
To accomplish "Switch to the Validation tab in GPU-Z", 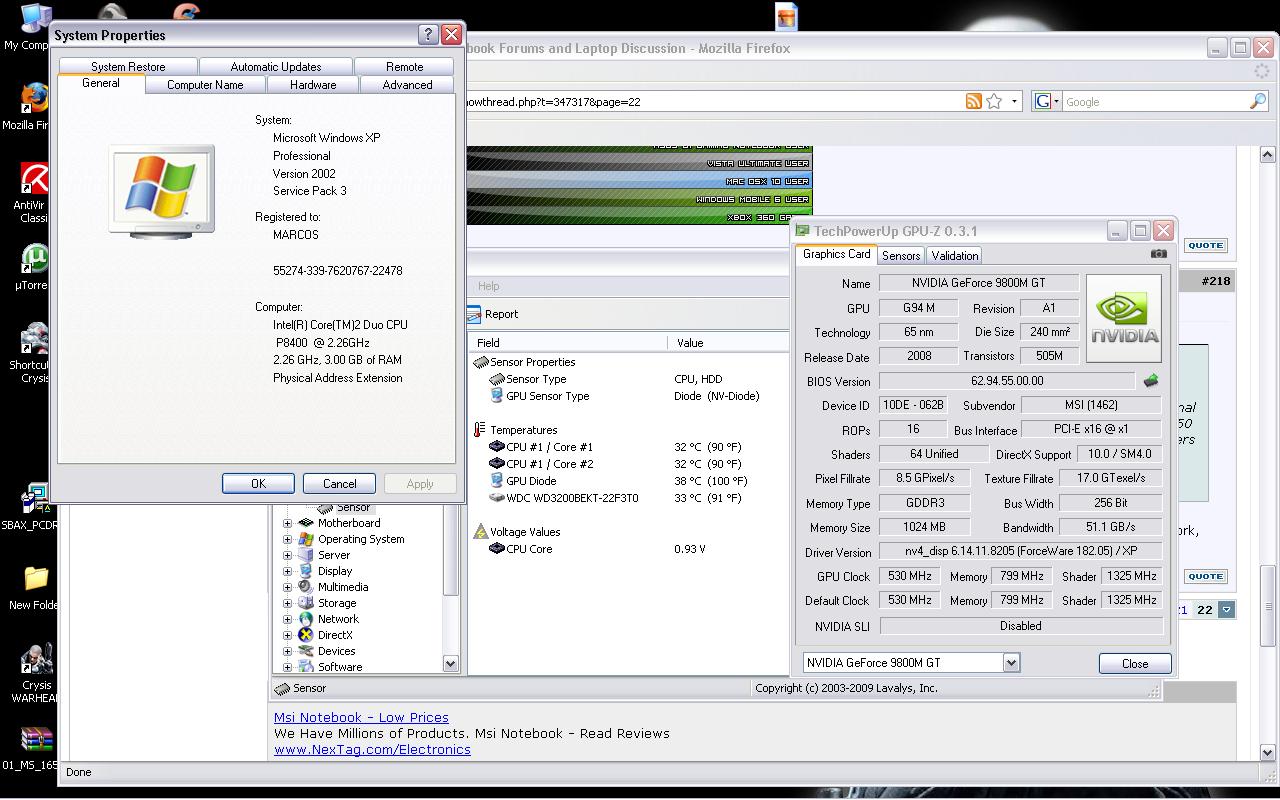I will 955,256.
